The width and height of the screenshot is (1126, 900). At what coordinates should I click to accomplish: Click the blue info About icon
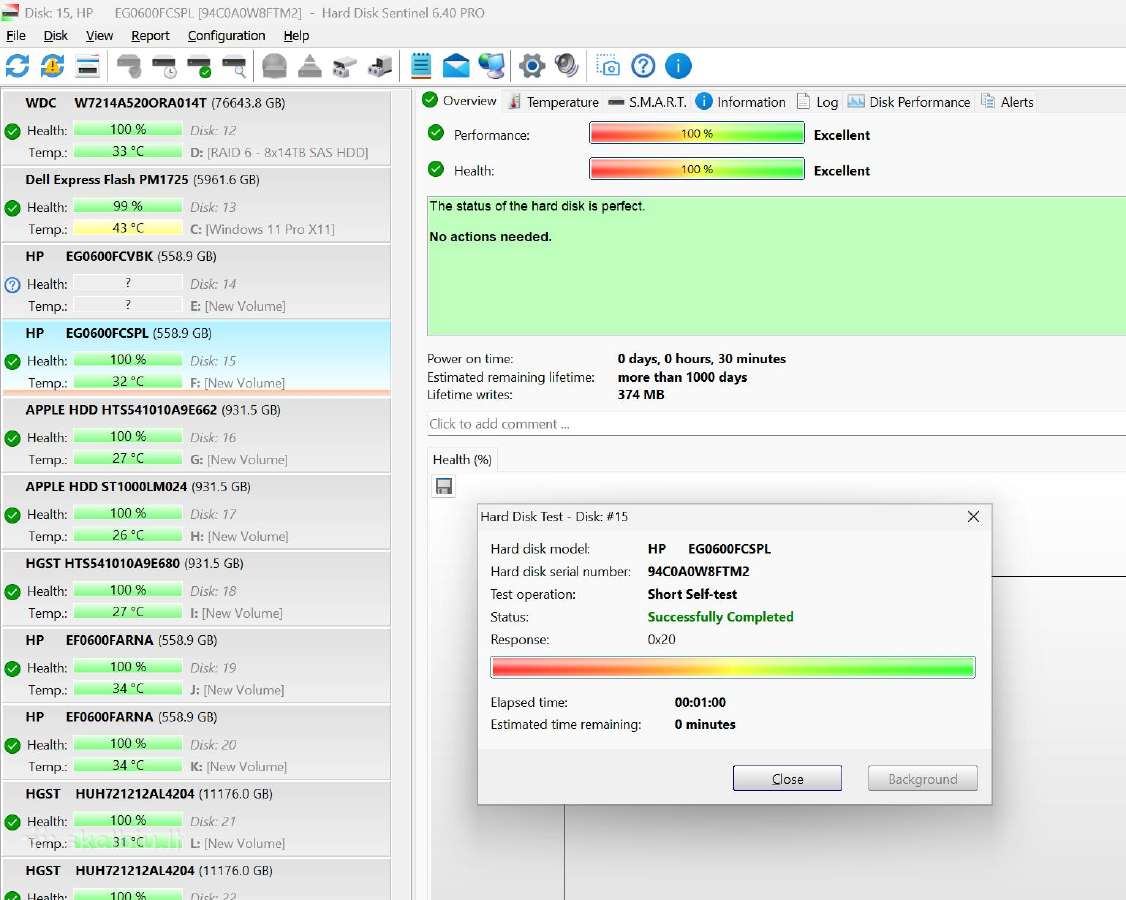(x=679, y=66)
